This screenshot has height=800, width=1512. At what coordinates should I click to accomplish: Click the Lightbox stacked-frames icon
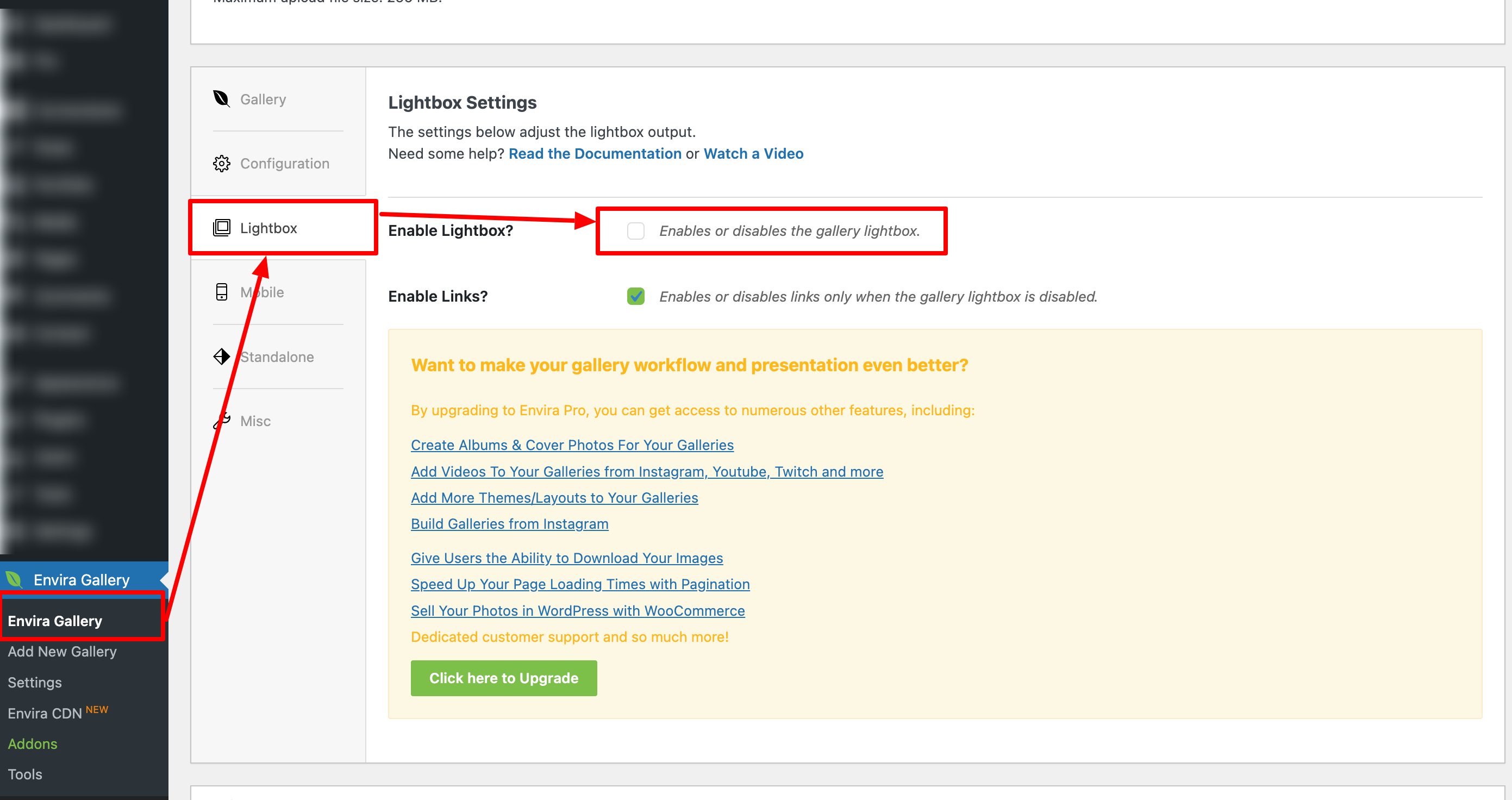(x=221, y=228)
